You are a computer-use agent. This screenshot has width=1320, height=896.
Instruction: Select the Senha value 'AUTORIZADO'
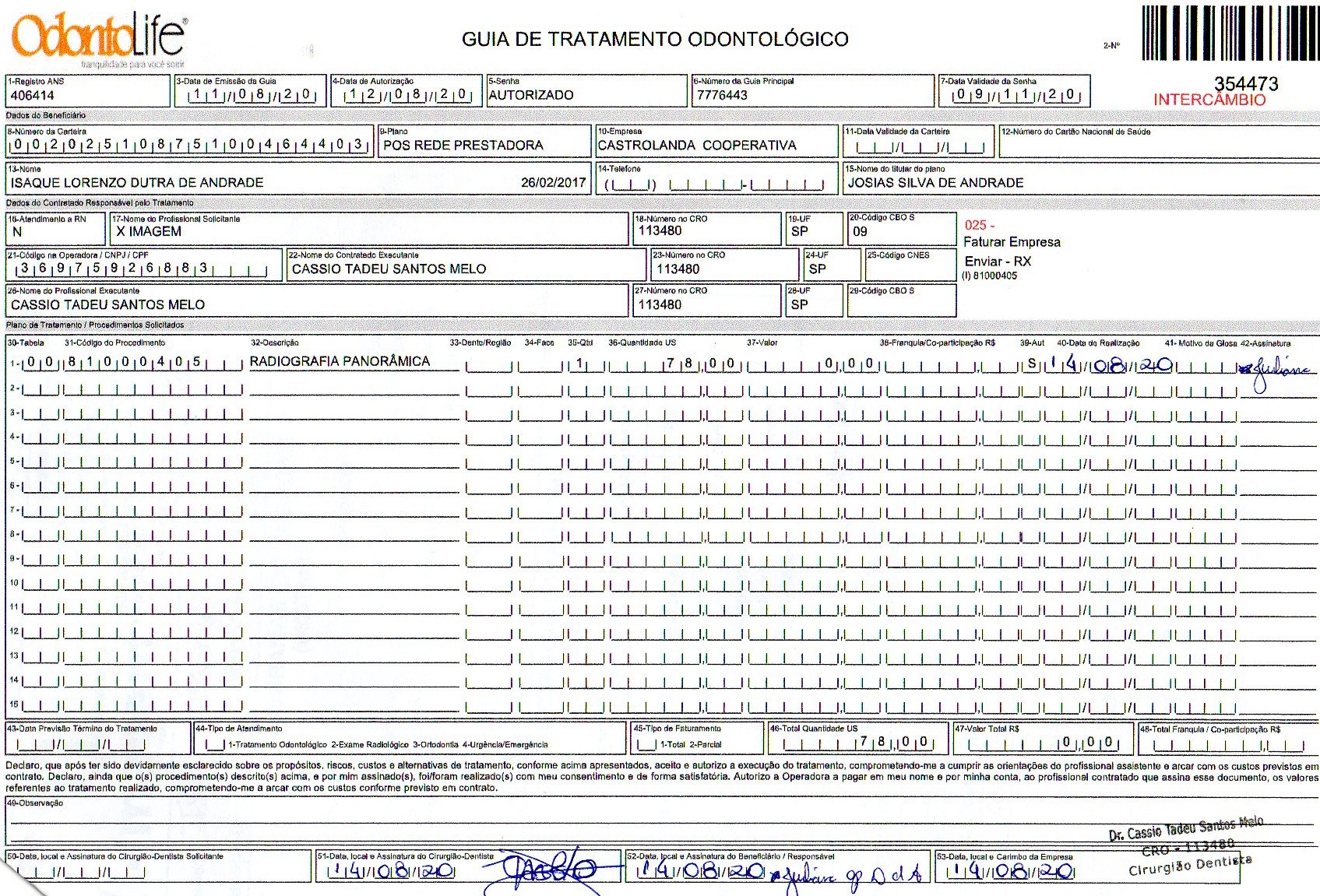[x=531, y=95]
